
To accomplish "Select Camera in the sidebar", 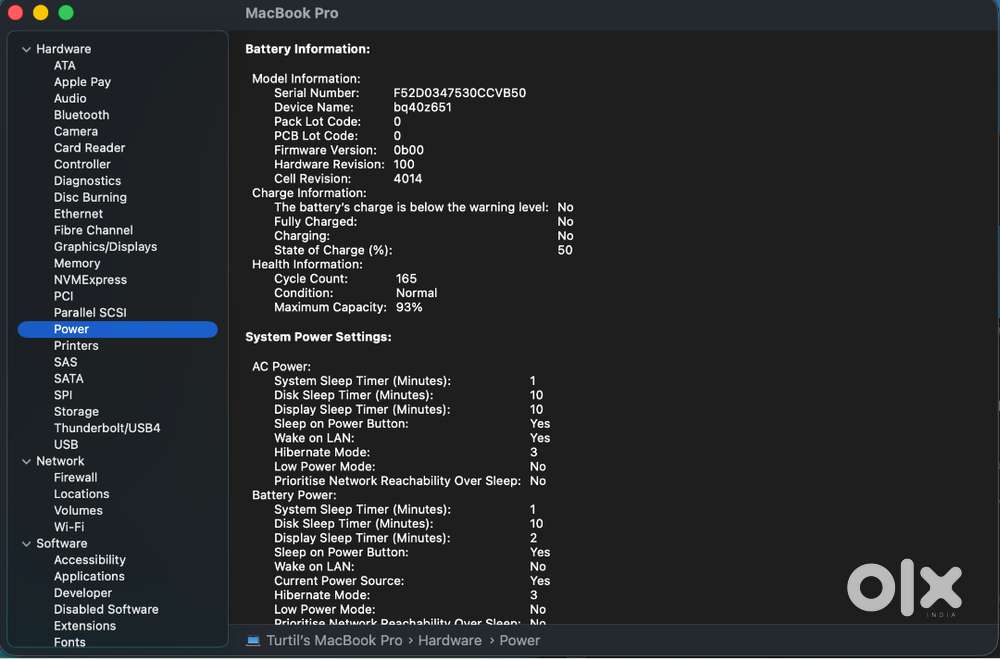I will 76,131.
